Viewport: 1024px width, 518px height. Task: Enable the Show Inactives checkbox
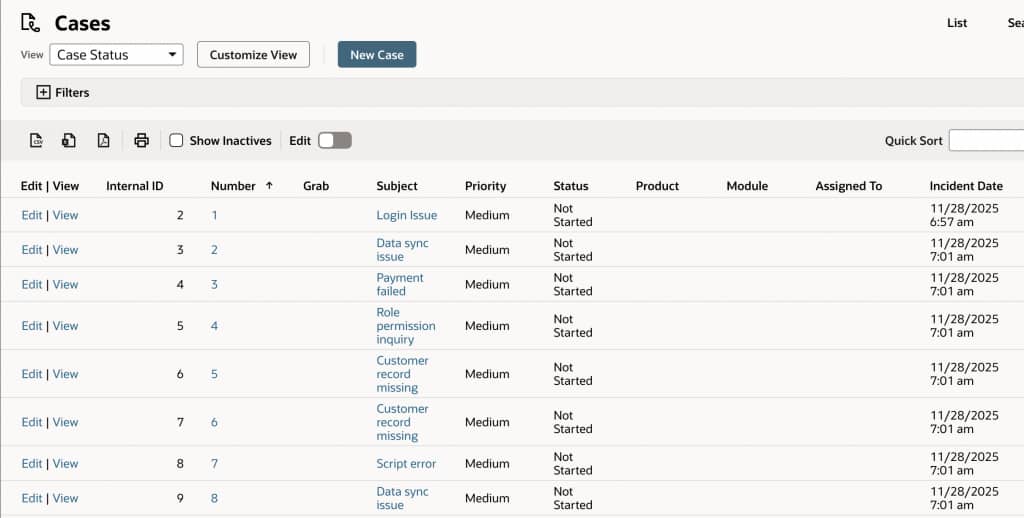tap(176, 141)
